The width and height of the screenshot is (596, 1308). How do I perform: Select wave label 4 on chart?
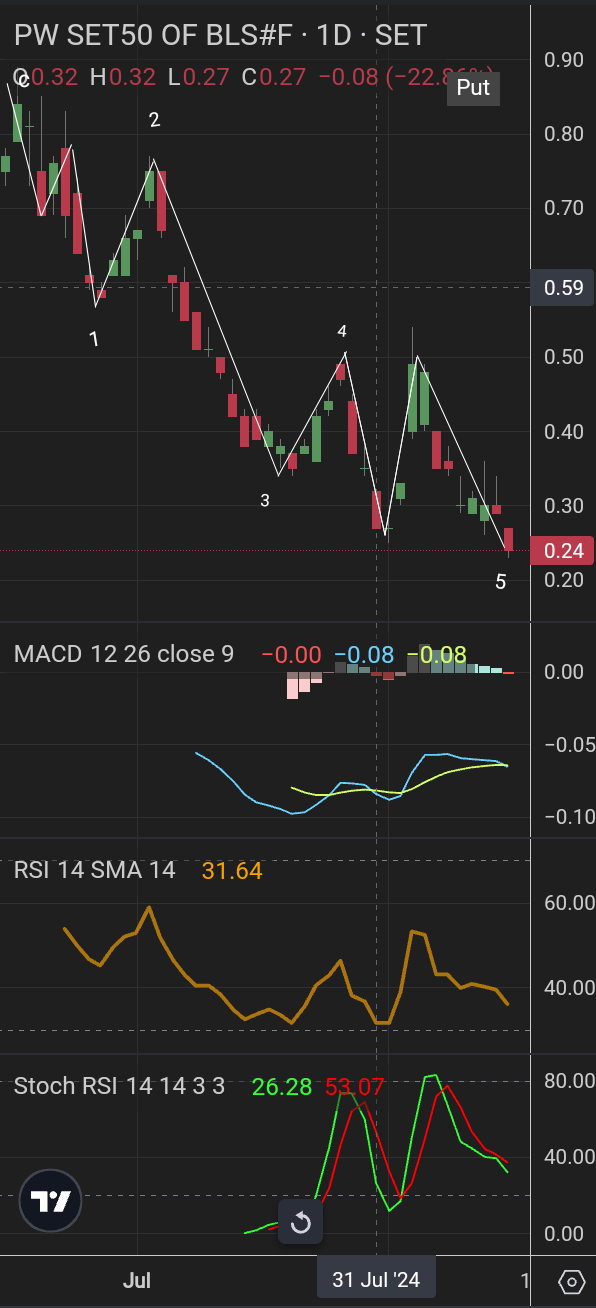point(342,331)
